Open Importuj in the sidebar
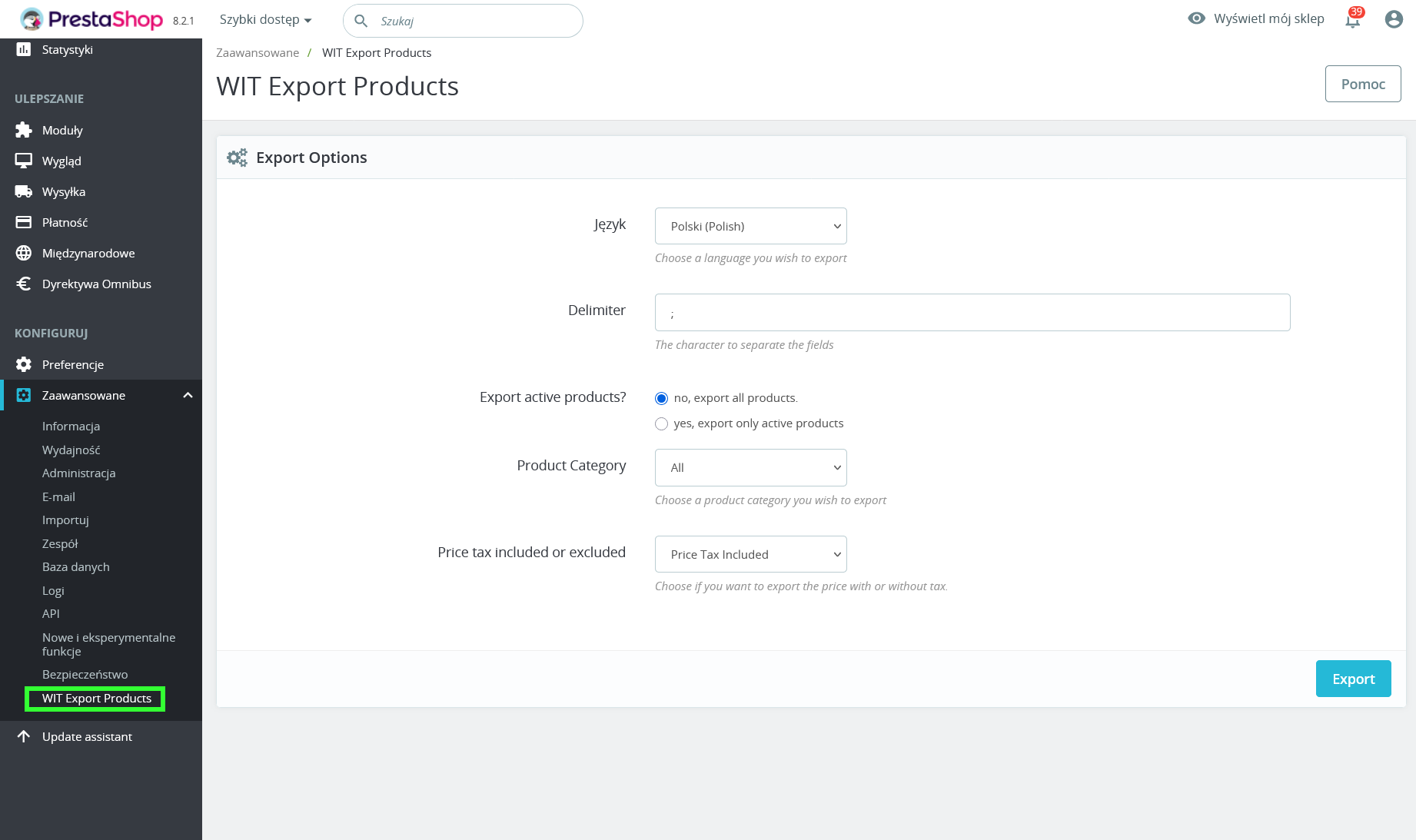Screen dimensions: 1416x840 point(65,520)
